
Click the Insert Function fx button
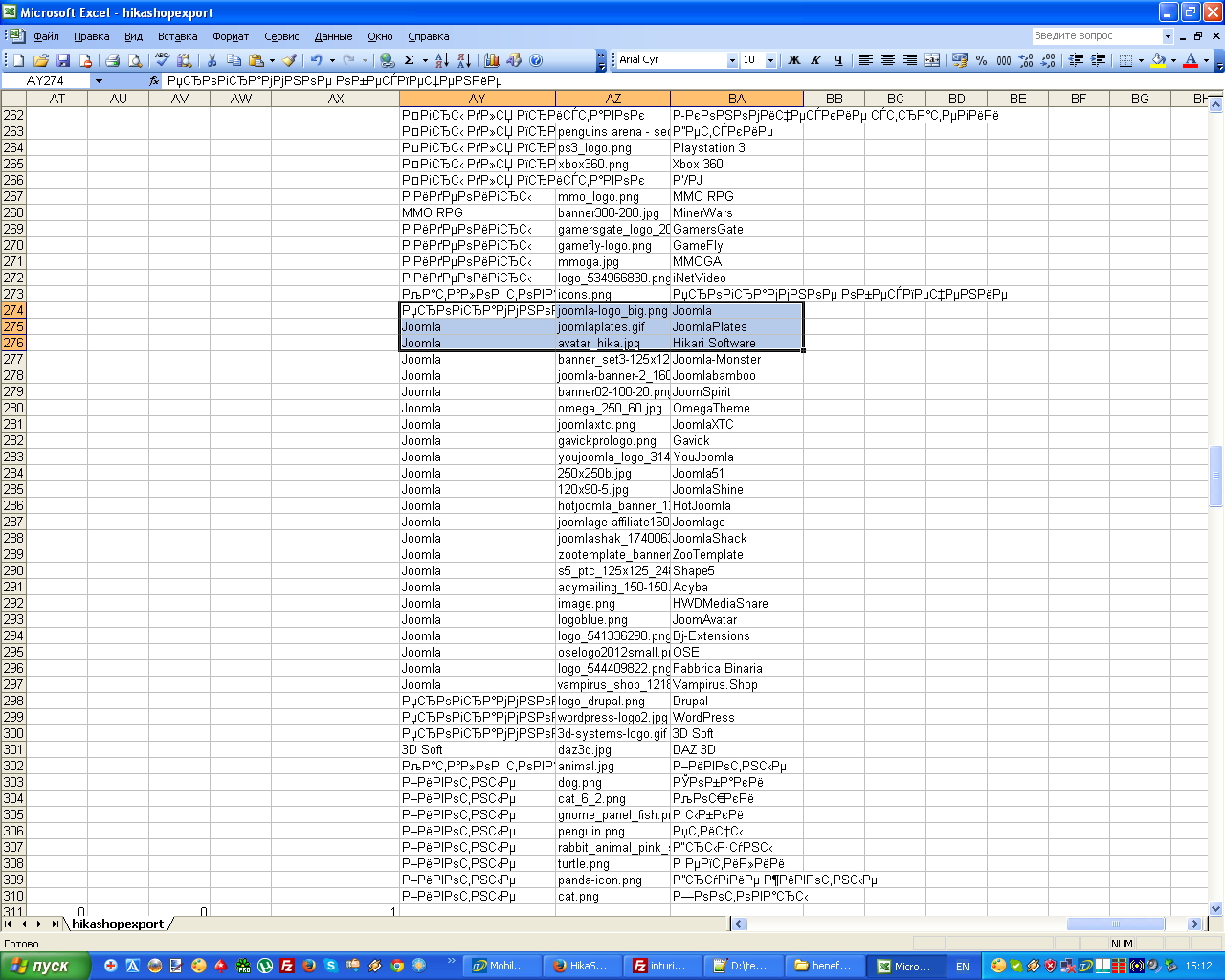coord(154,81)
